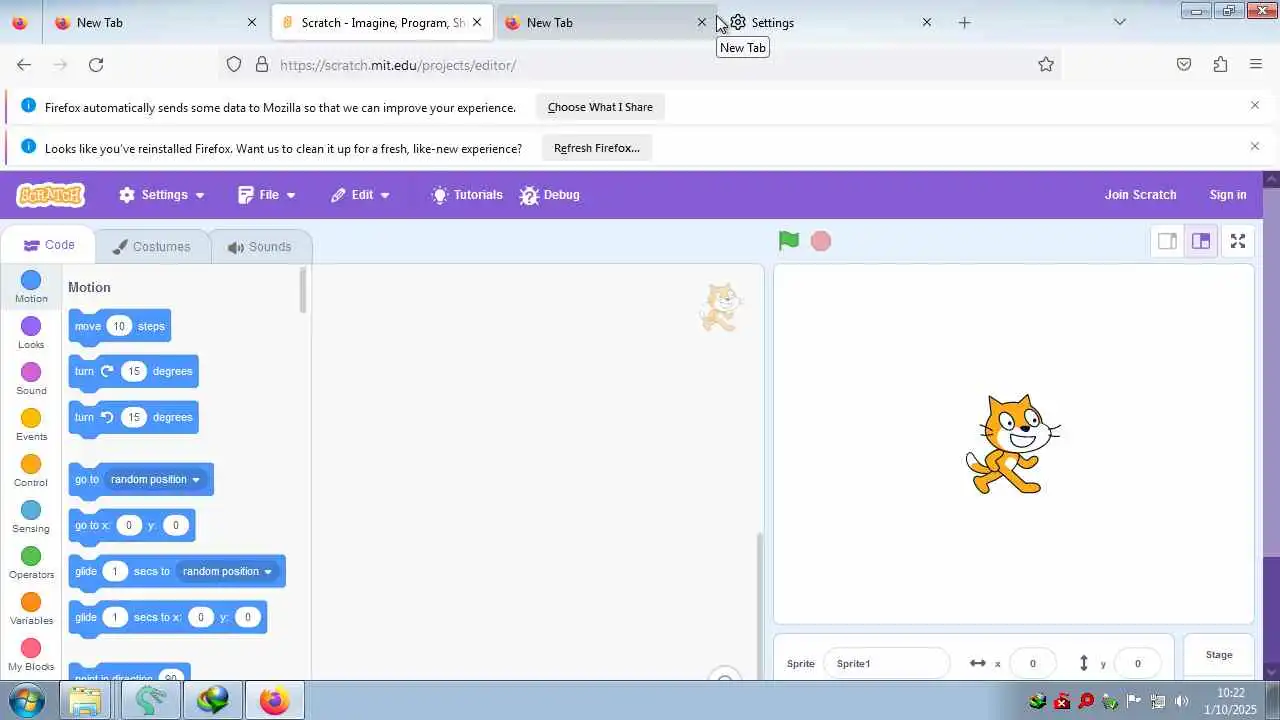Click the block palette scrollbar
Screen dimensions: 1280x720
(304, 291)
